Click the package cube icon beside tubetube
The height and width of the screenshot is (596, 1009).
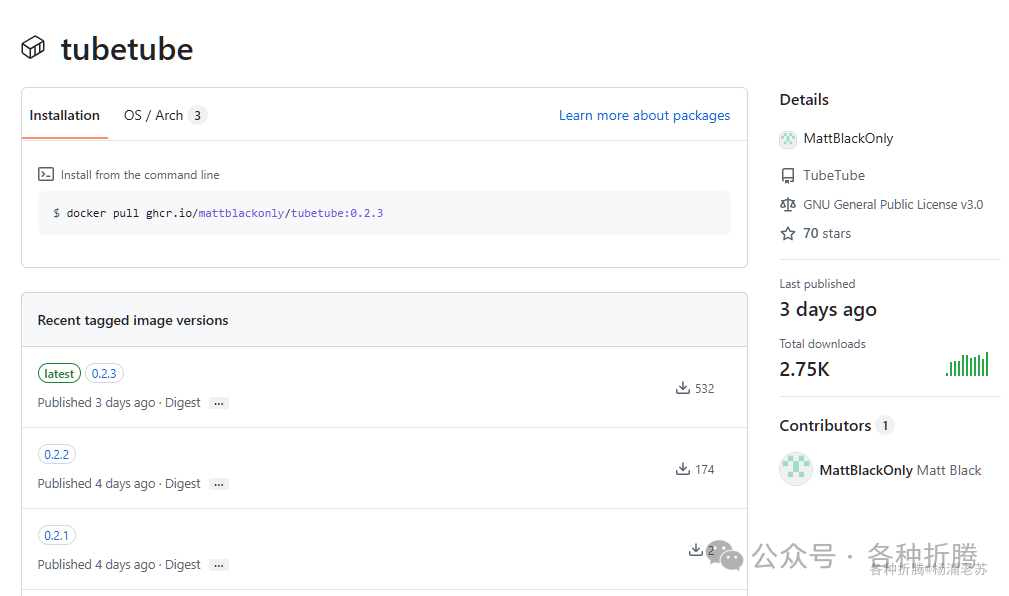click(33, 48)
